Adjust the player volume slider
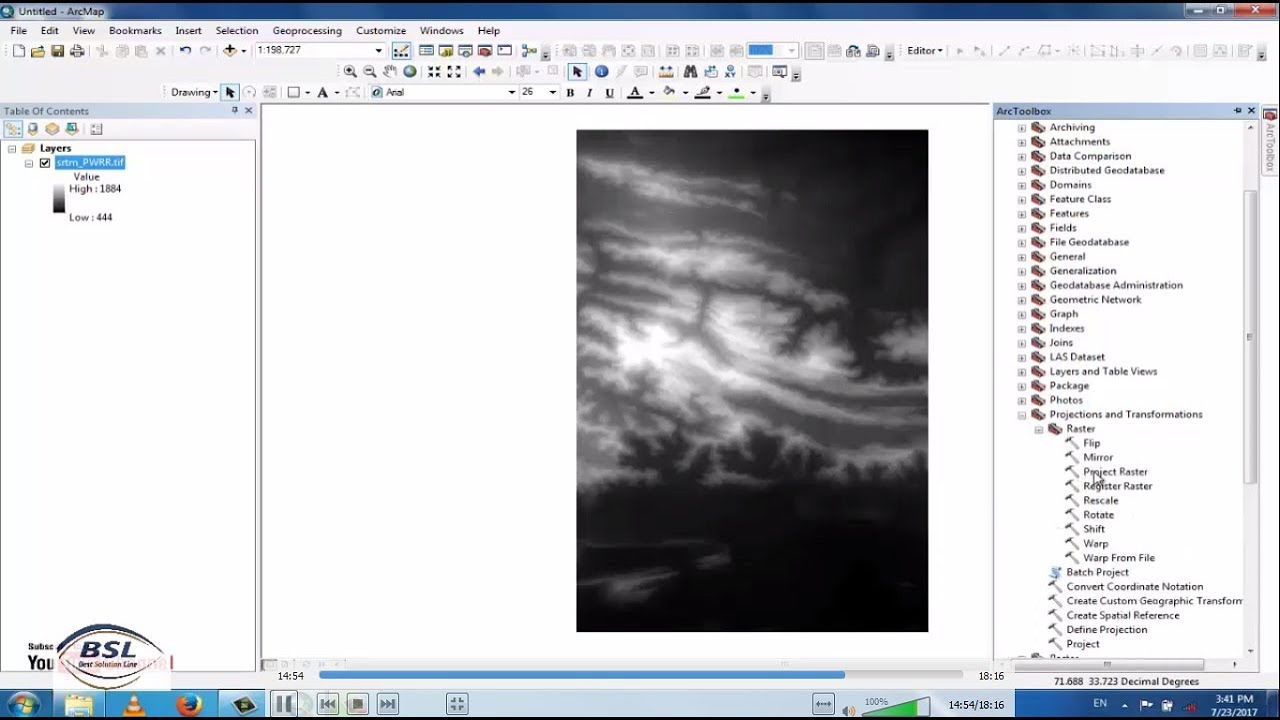 click(x=895, y=708)
